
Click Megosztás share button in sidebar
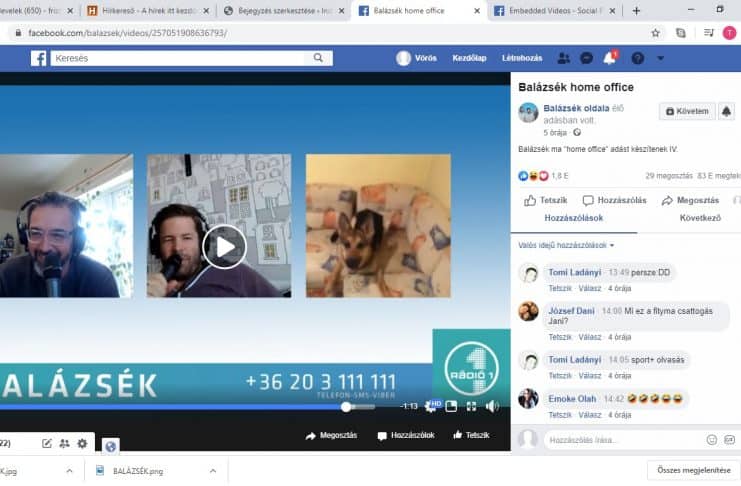(690, 200)
